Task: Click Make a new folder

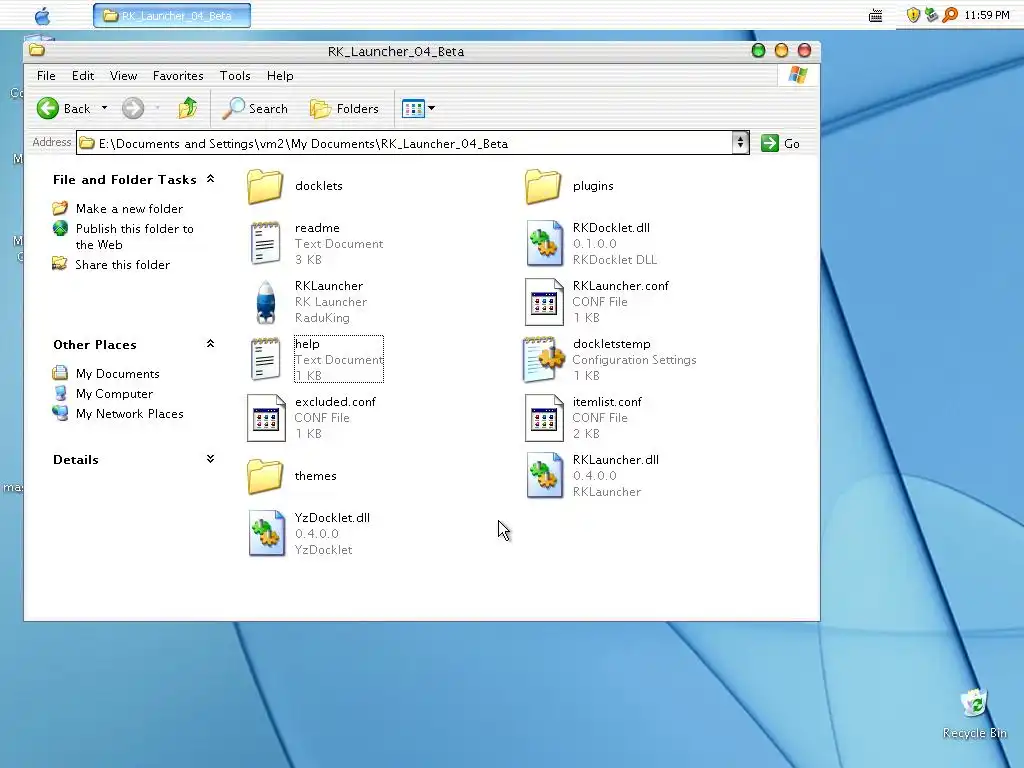Action: [x=129, y=209]
